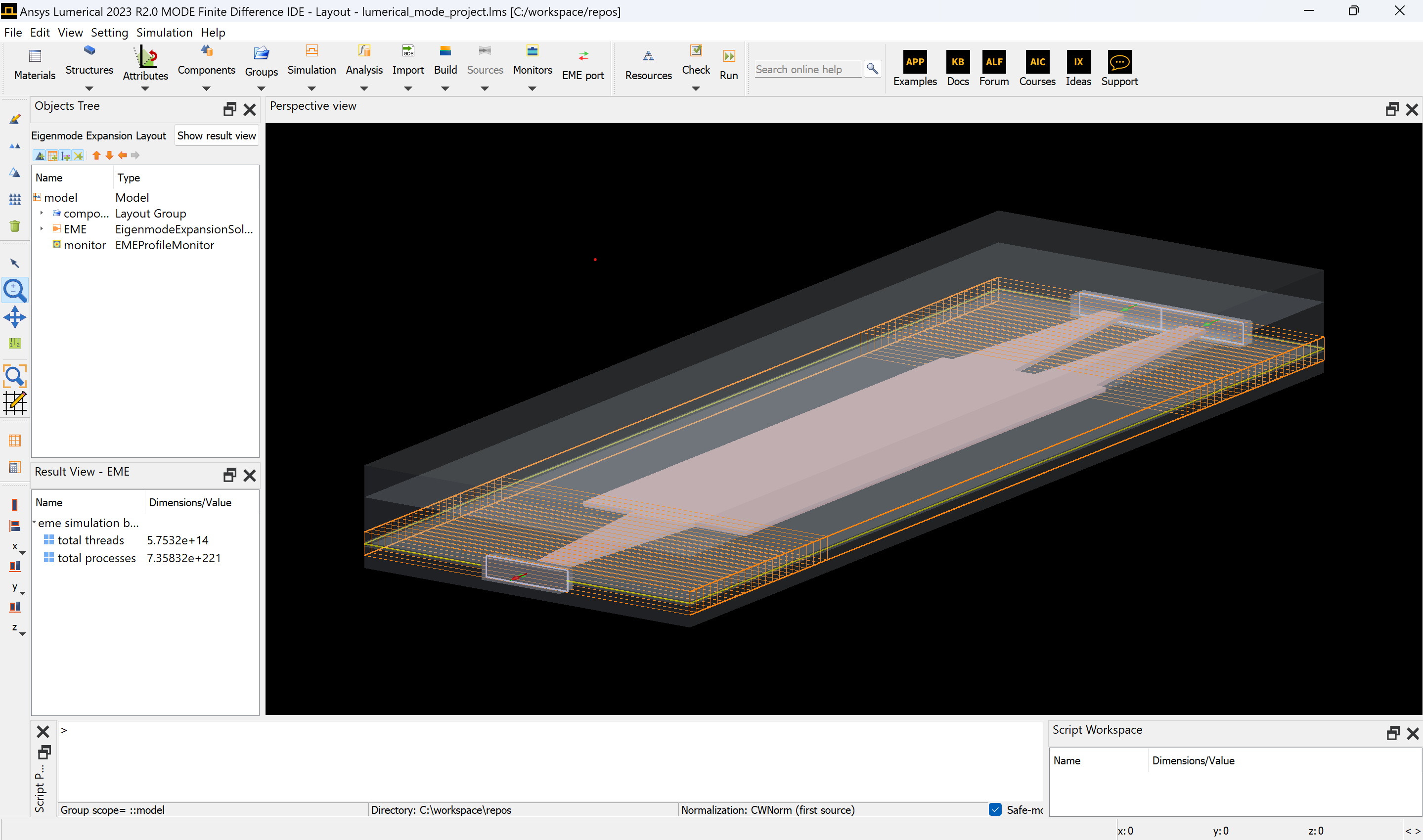
Task: Toggle show structures filter in Objects Tree
Action: [x=40, y=156]
